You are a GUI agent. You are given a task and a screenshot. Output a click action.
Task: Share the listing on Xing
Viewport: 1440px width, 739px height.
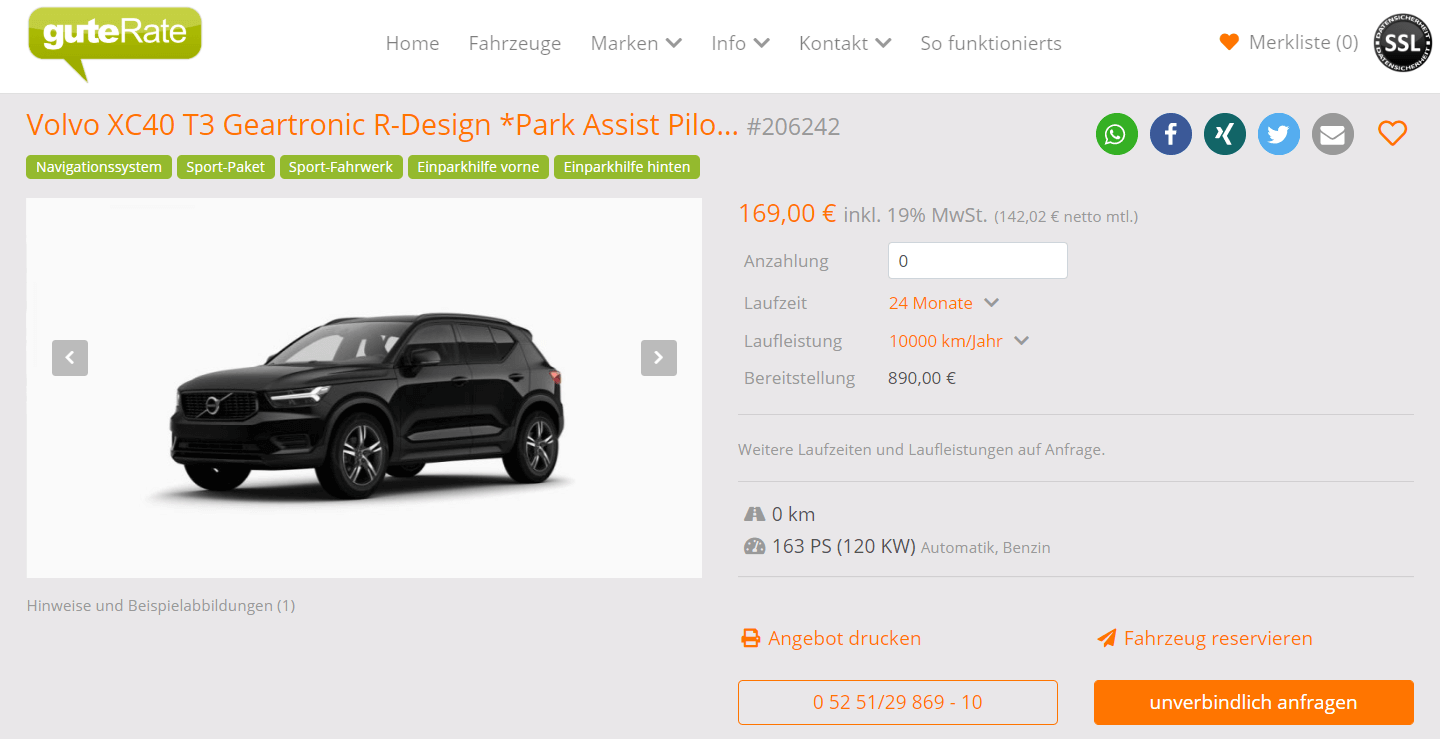coord(1225,134)
